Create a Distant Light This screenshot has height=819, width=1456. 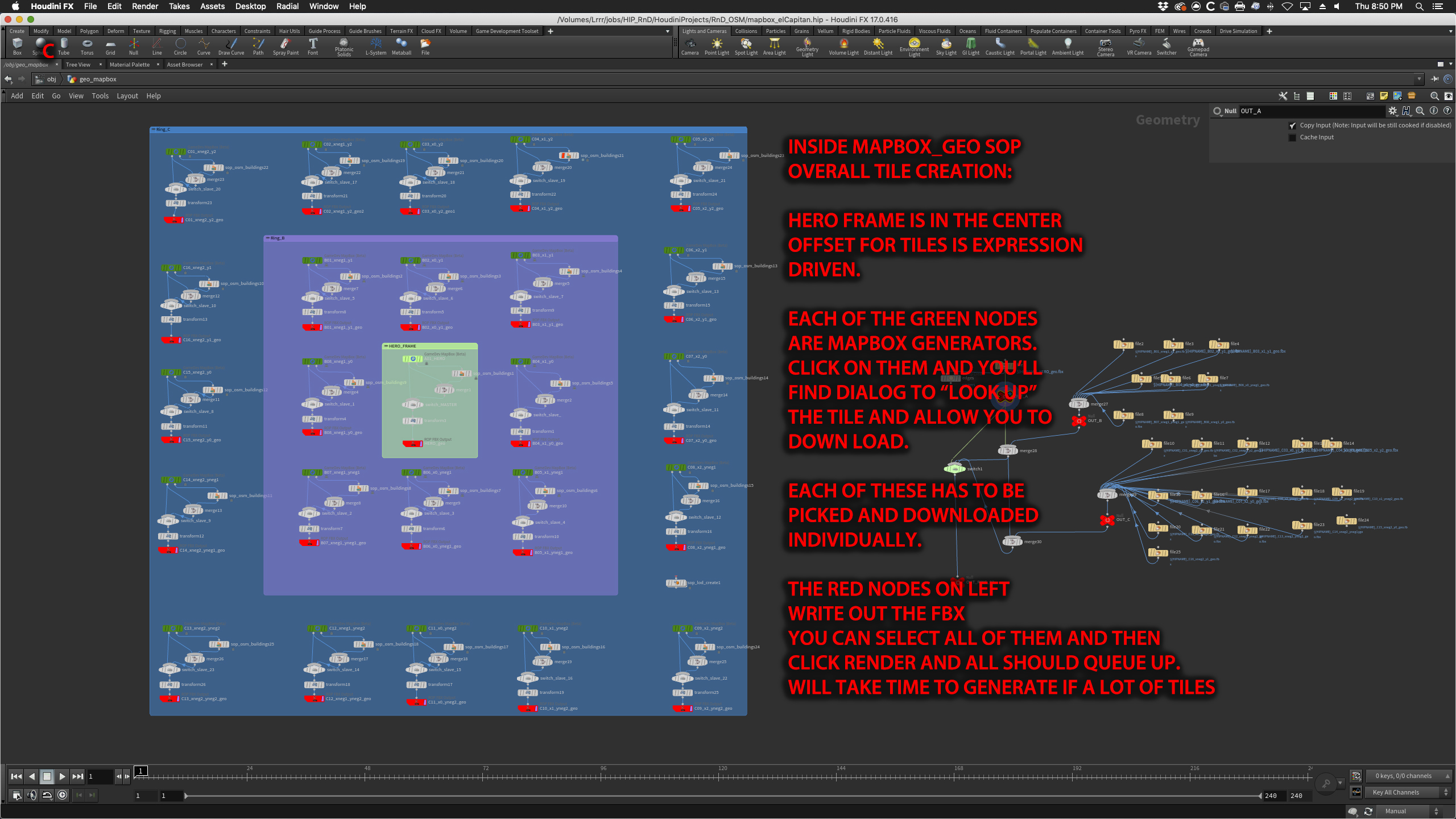coord(878,46)
